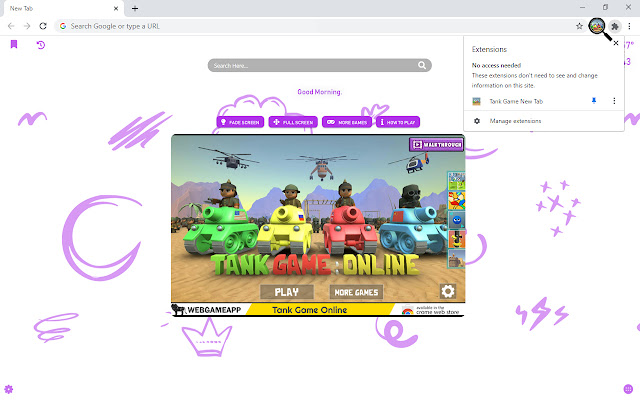Open the Walkthrough button
Image resolution: width=640 pixels, height=400 pixels.
tap(436, 144)
